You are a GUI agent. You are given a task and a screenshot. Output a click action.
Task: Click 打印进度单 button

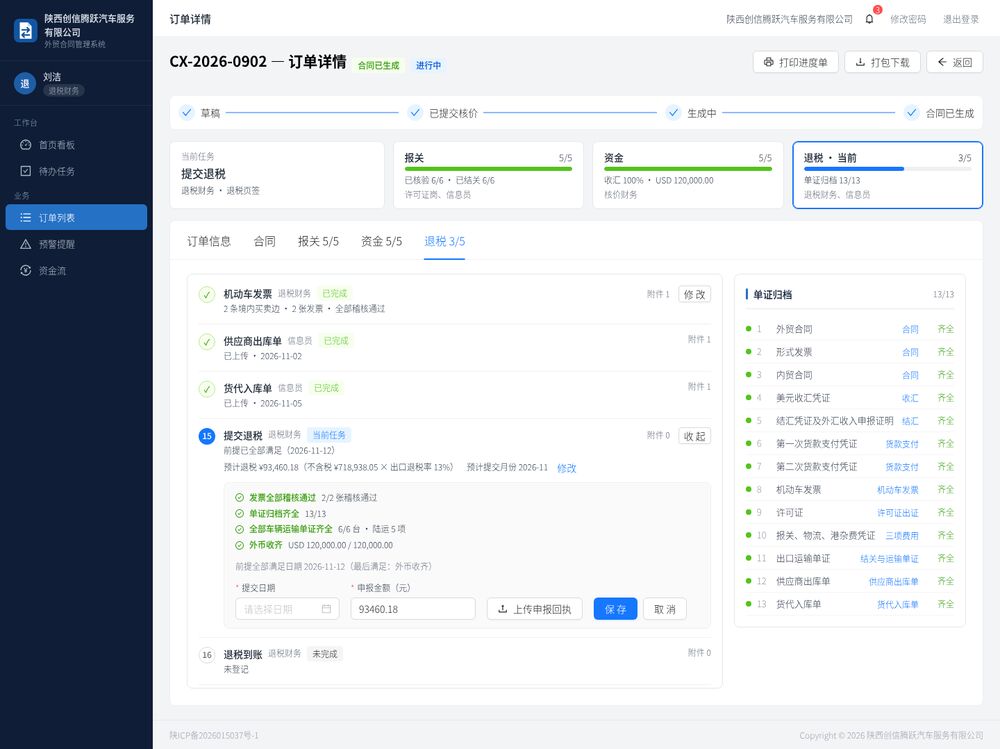(795, 63)
